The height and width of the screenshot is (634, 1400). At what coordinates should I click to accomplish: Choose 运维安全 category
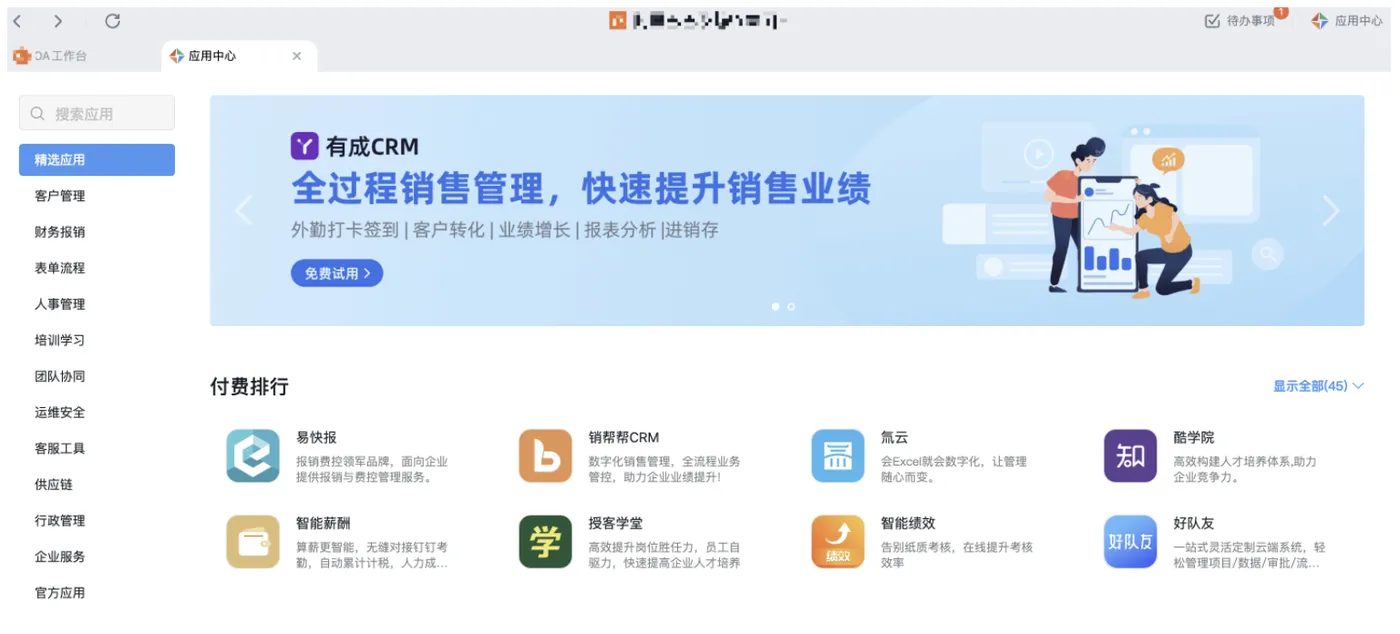pyautogui.click(x=60, y=412)
